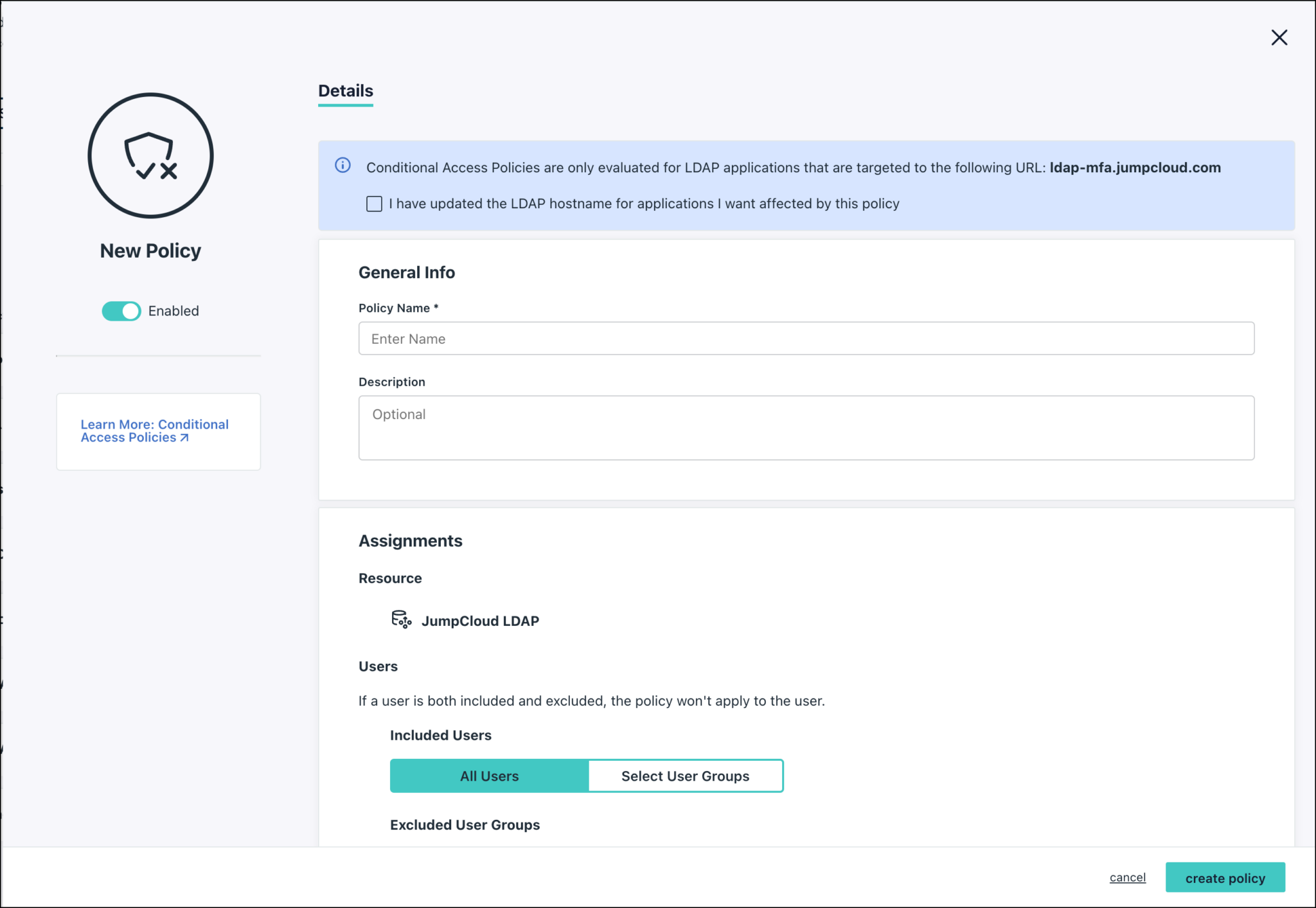Image resolution: width=1316 pixels, height=908 pixels.
Task: Close the New Policy dialog with the X
Action: coord(1279,37)
